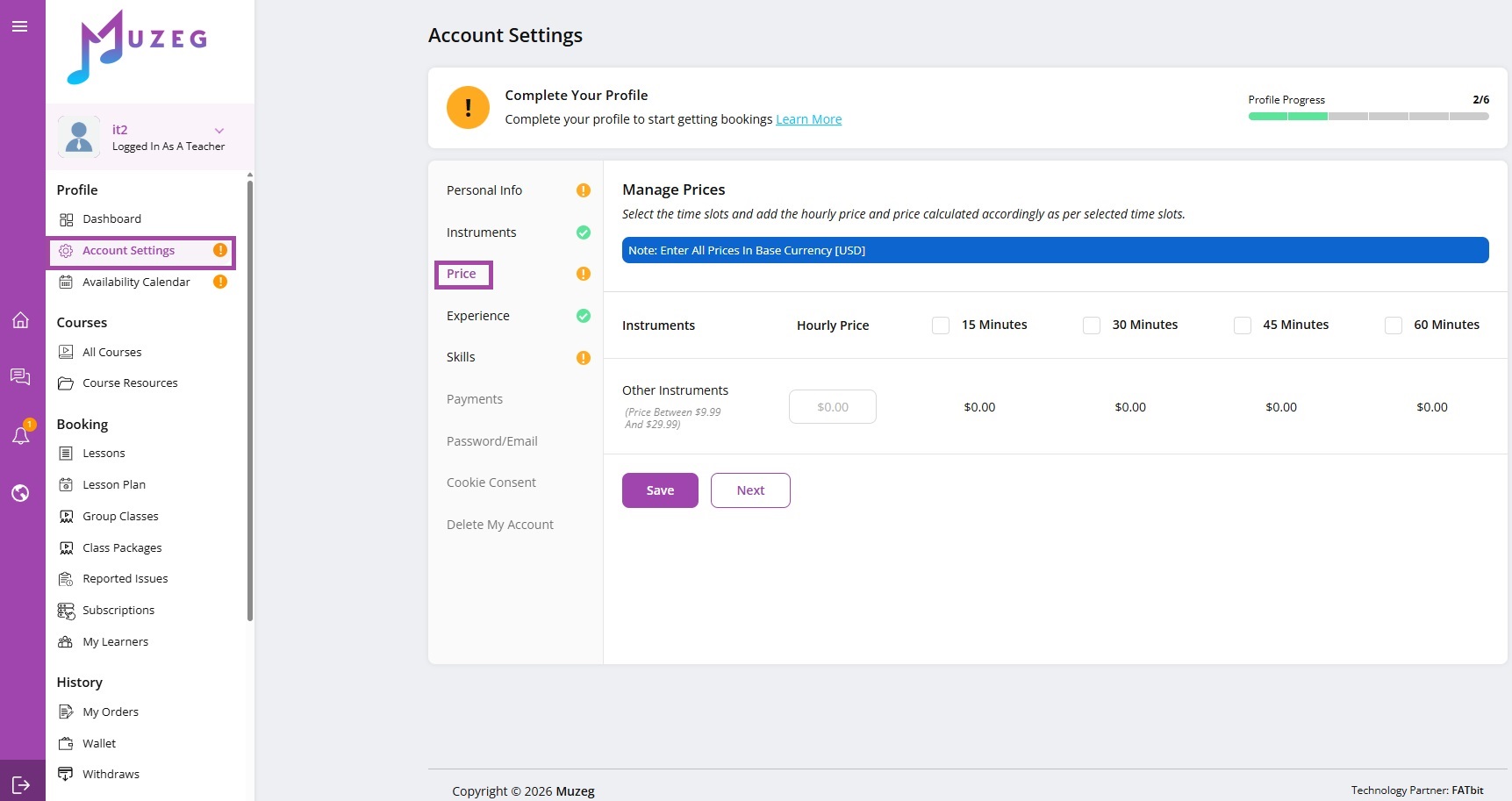Image resolution: width=1512 pixels, height=801 pixels.
Task: Open Availability Calendar in sidebar
Action: pyautogui.click(x=136, y=282)
